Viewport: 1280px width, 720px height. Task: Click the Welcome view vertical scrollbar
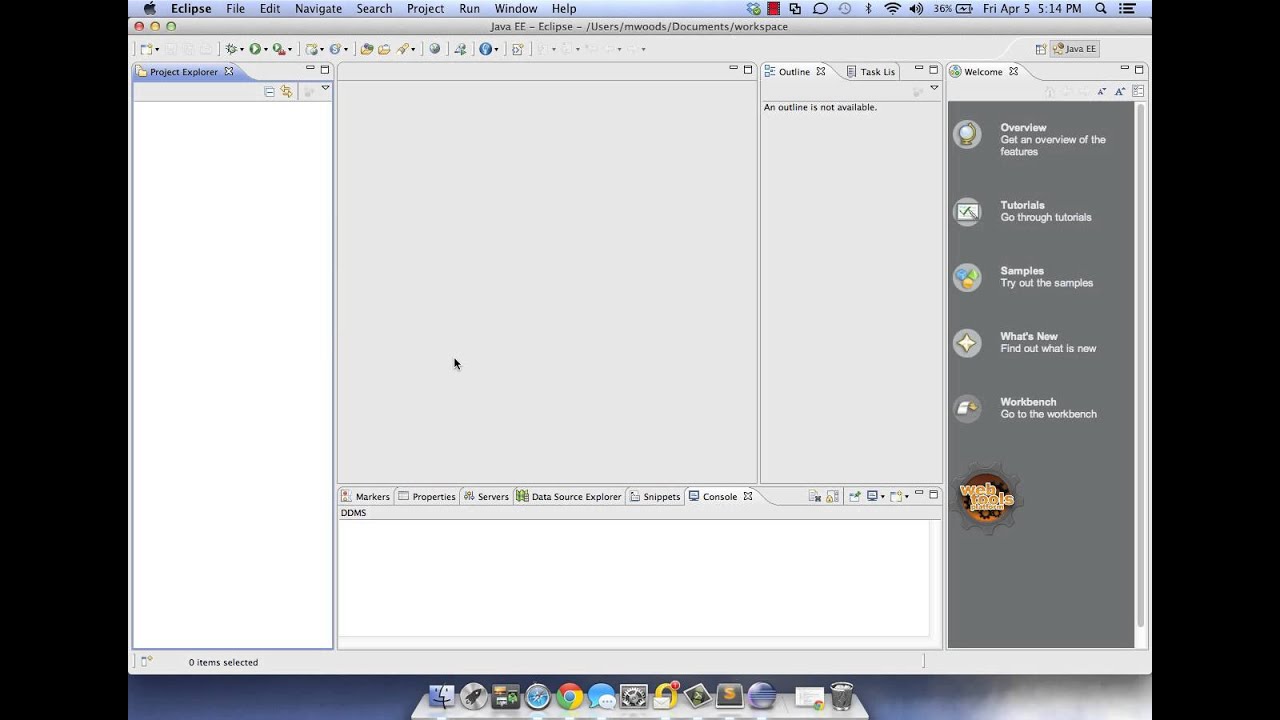pos(1141,365)
